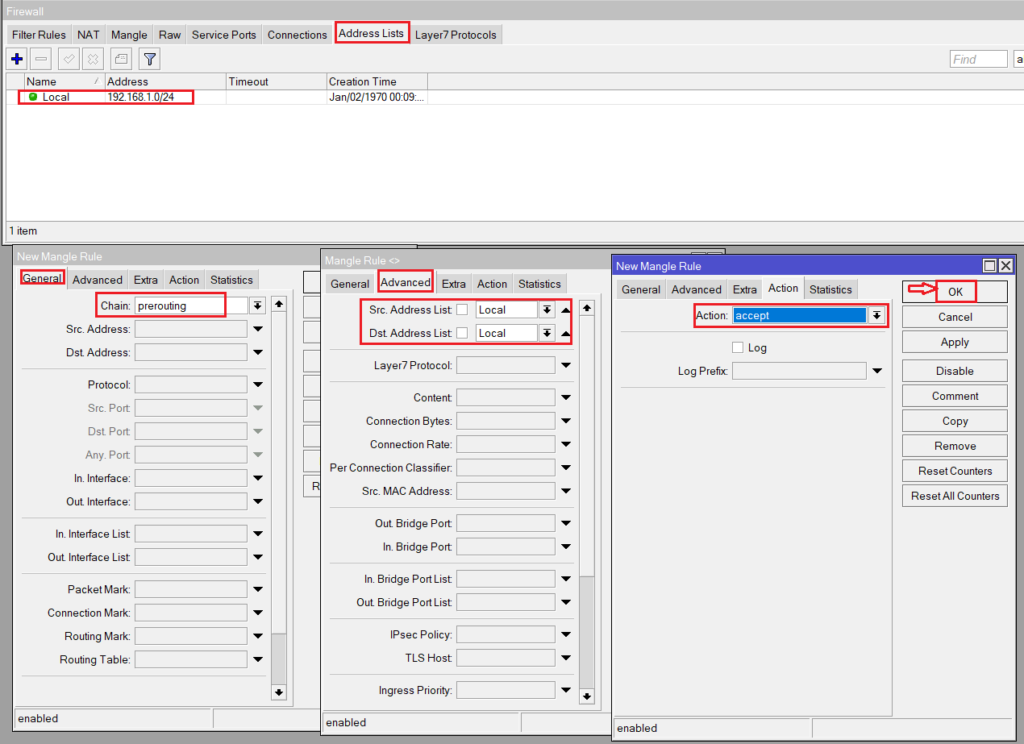The height and width of the screenshot is (744, 1024).
Task: Open the Layer7 Protocols tab
Action: 456,35
